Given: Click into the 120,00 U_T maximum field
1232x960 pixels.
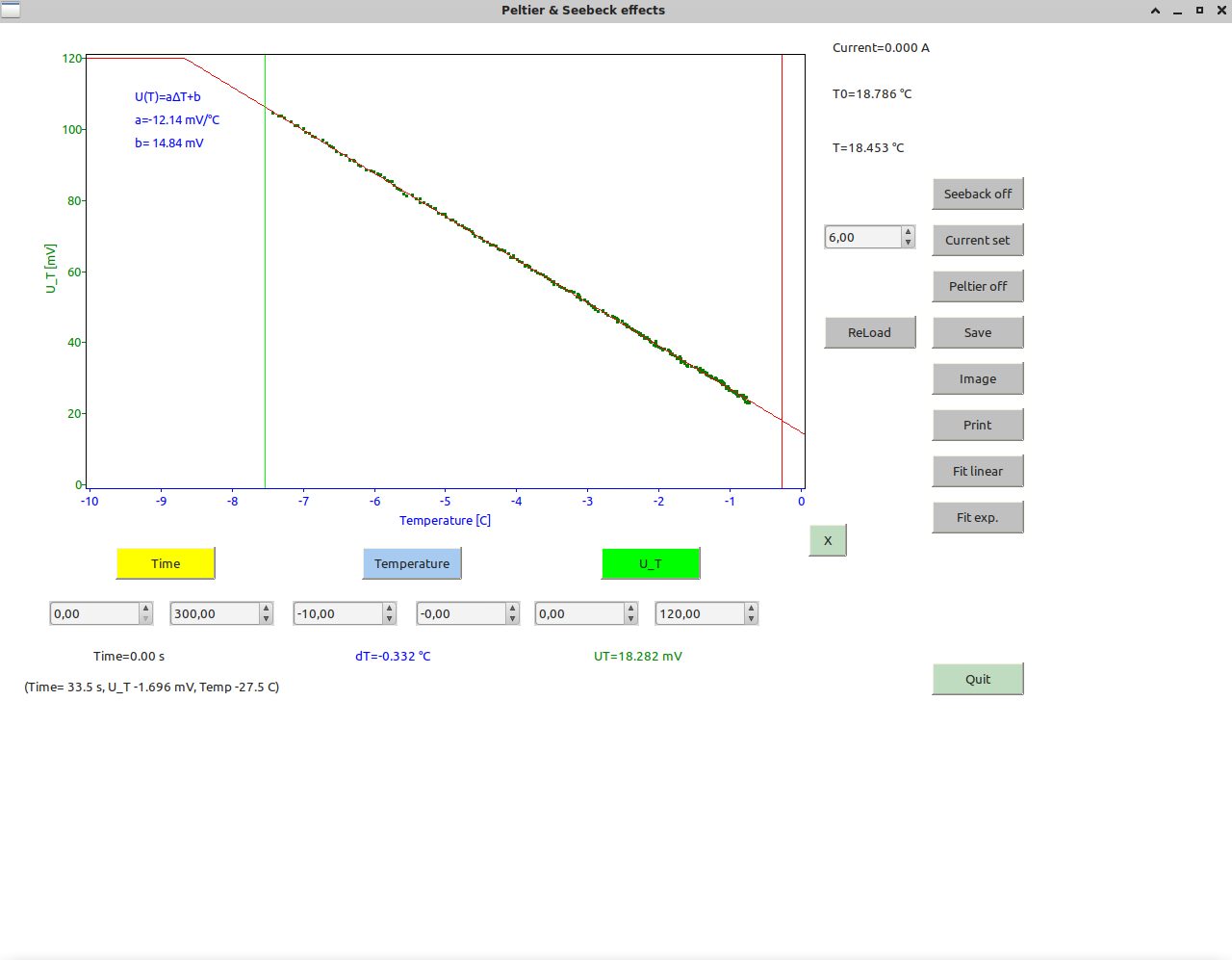Looking at the screenshot, I should tap(700, 613).
